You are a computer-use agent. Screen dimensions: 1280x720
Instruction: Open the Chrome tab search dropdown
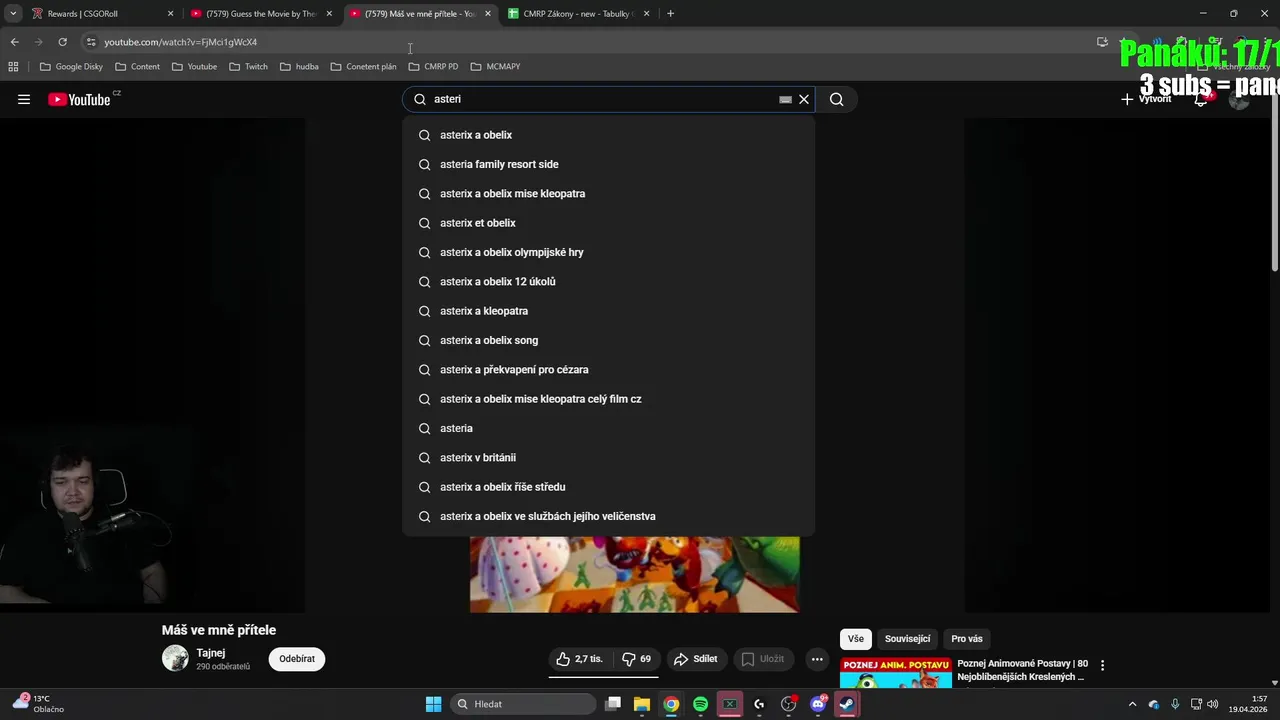pos(13,14)
